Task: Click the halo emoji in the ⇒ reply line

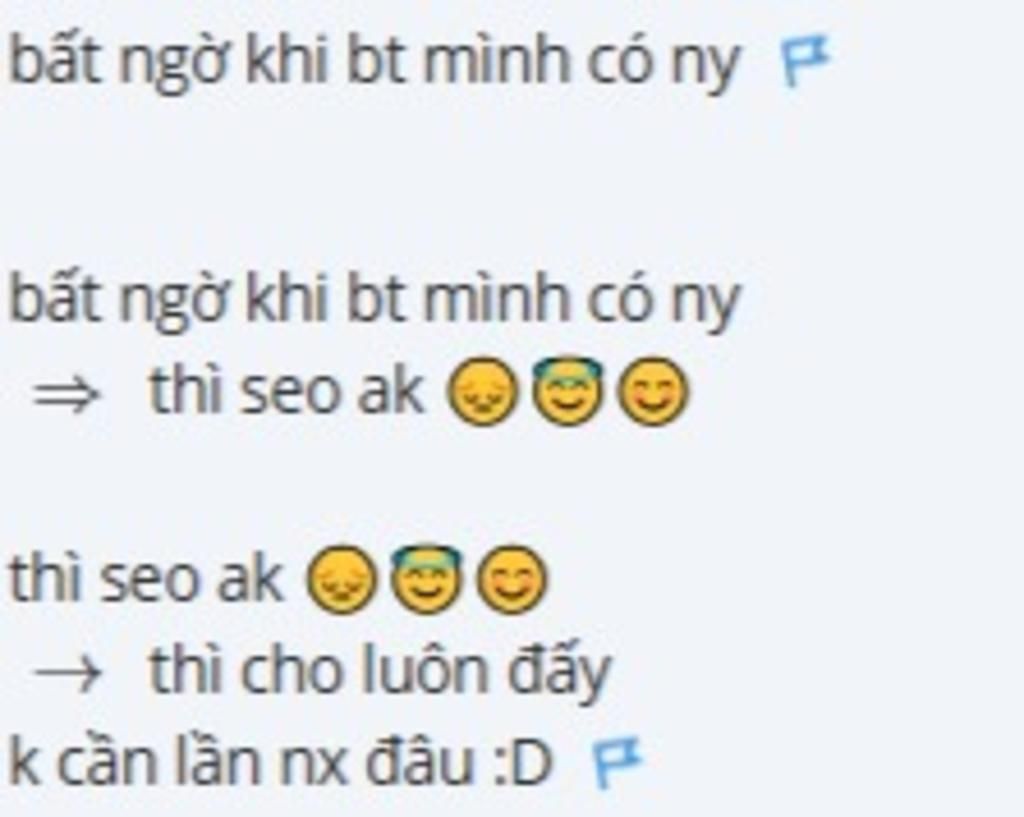Action: (x=567, y=390)
